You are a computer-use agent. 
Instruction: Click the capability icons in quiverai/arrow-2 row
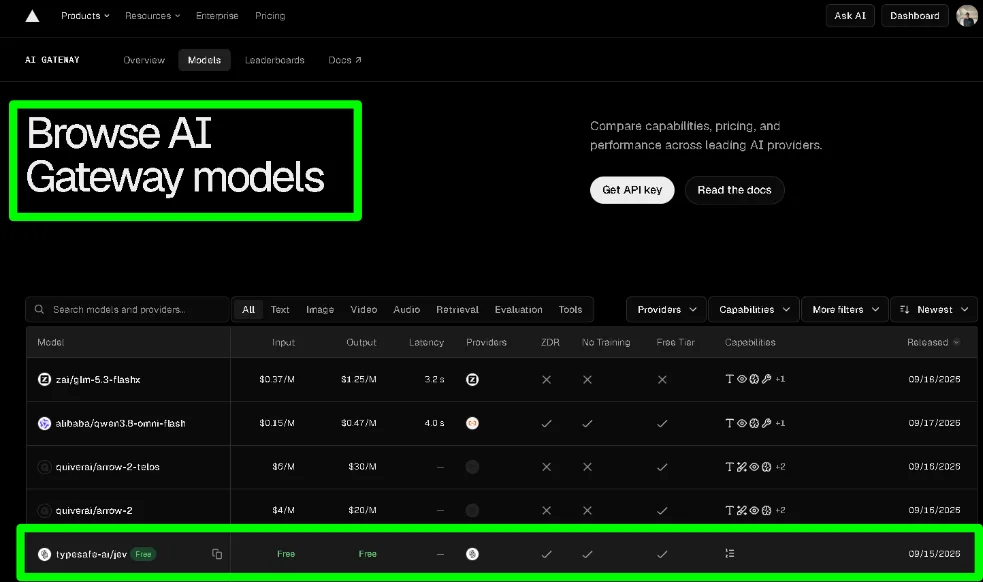click(755, 511)
